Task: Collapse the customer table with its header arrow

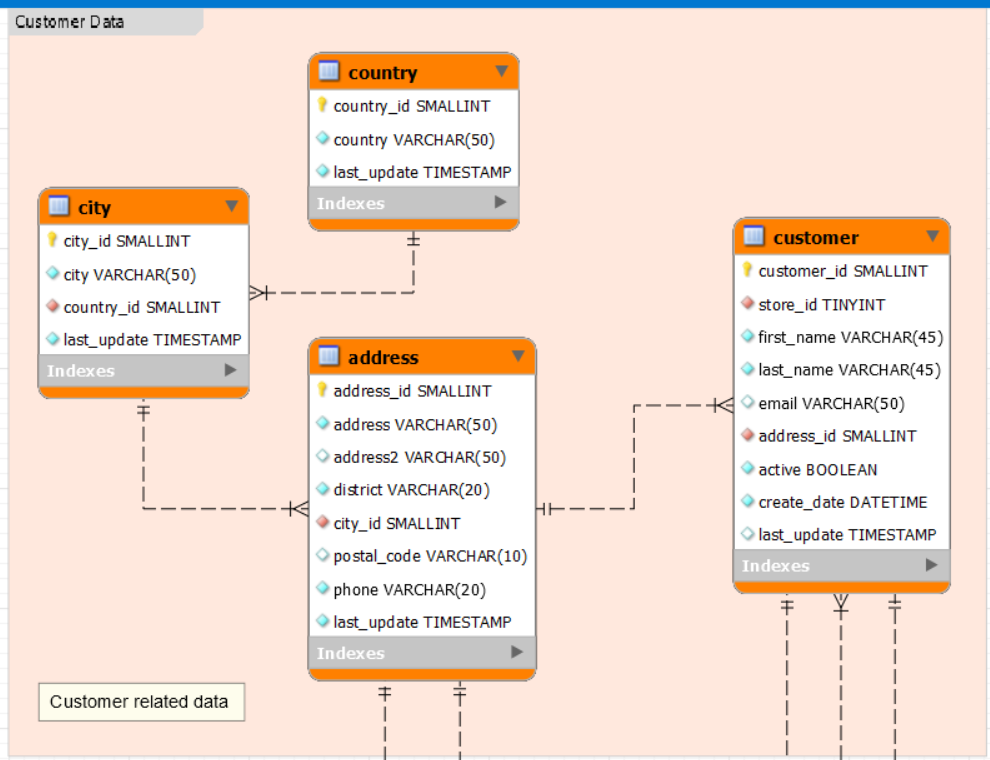Action: point(933,236)
